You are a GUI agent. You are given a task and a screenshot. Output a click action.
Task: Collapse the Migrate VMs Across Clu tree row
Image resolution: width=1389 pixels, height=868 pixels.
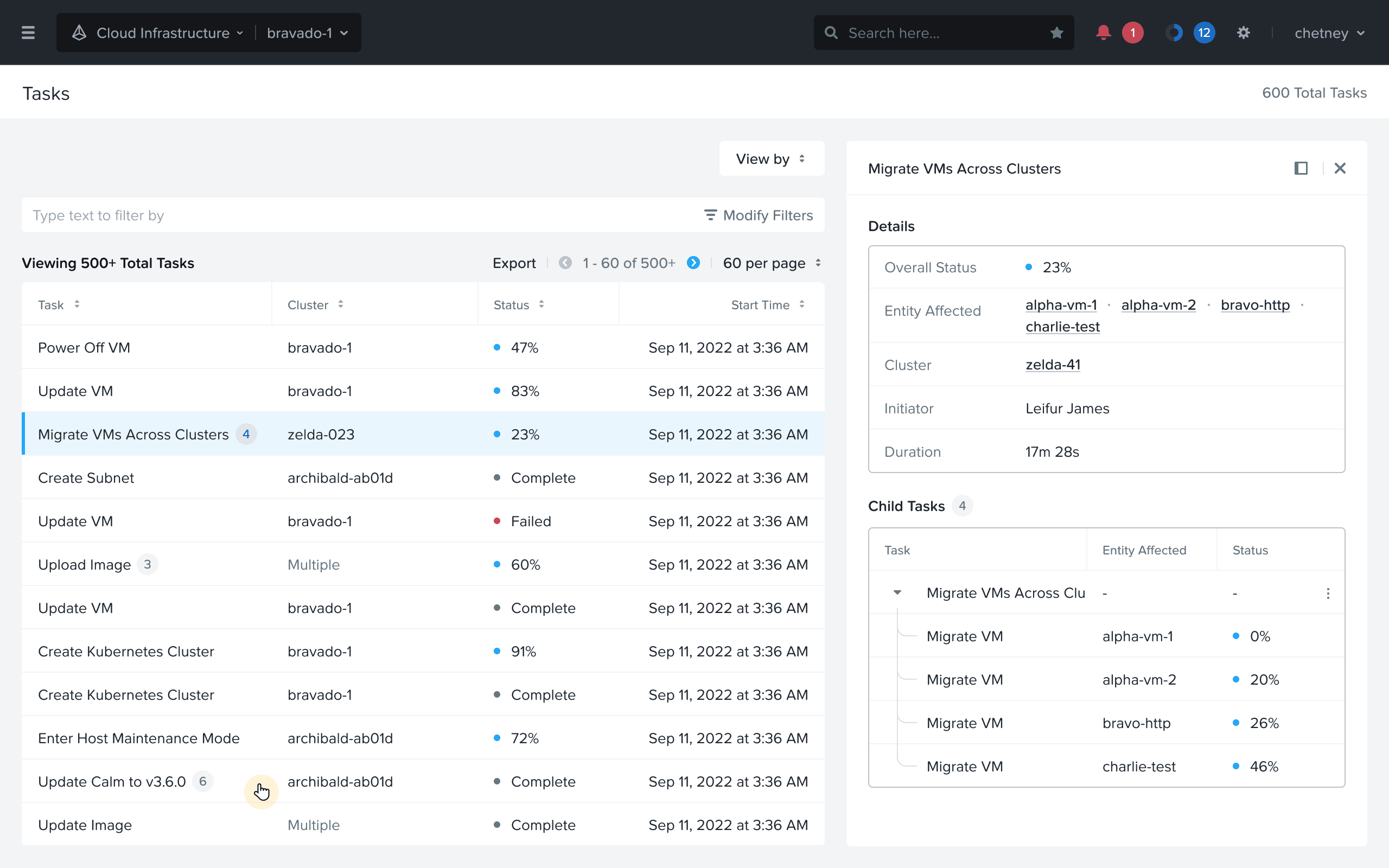pos(897,592)
